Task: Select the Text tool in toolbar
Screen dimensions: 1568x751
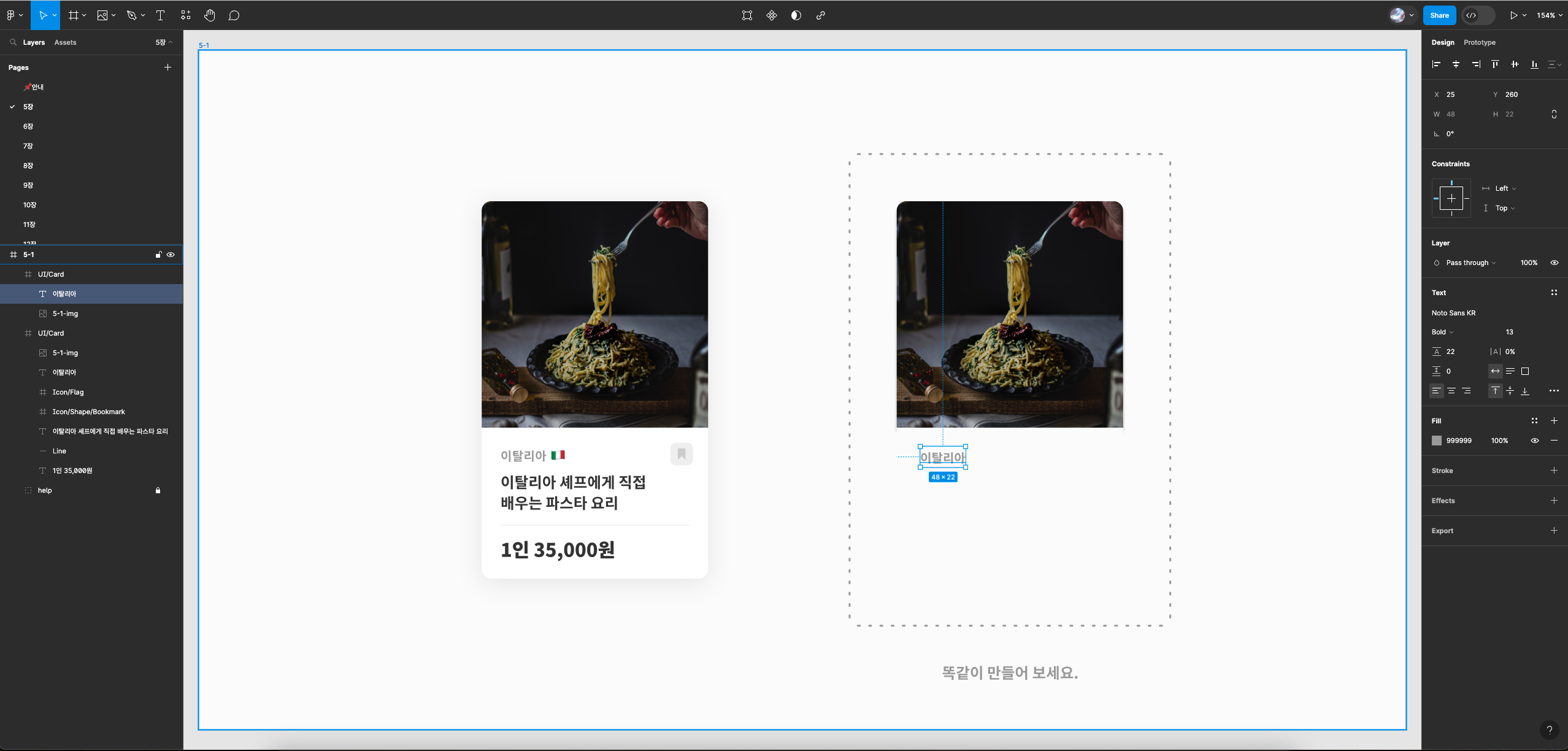Action: (161, 15)
